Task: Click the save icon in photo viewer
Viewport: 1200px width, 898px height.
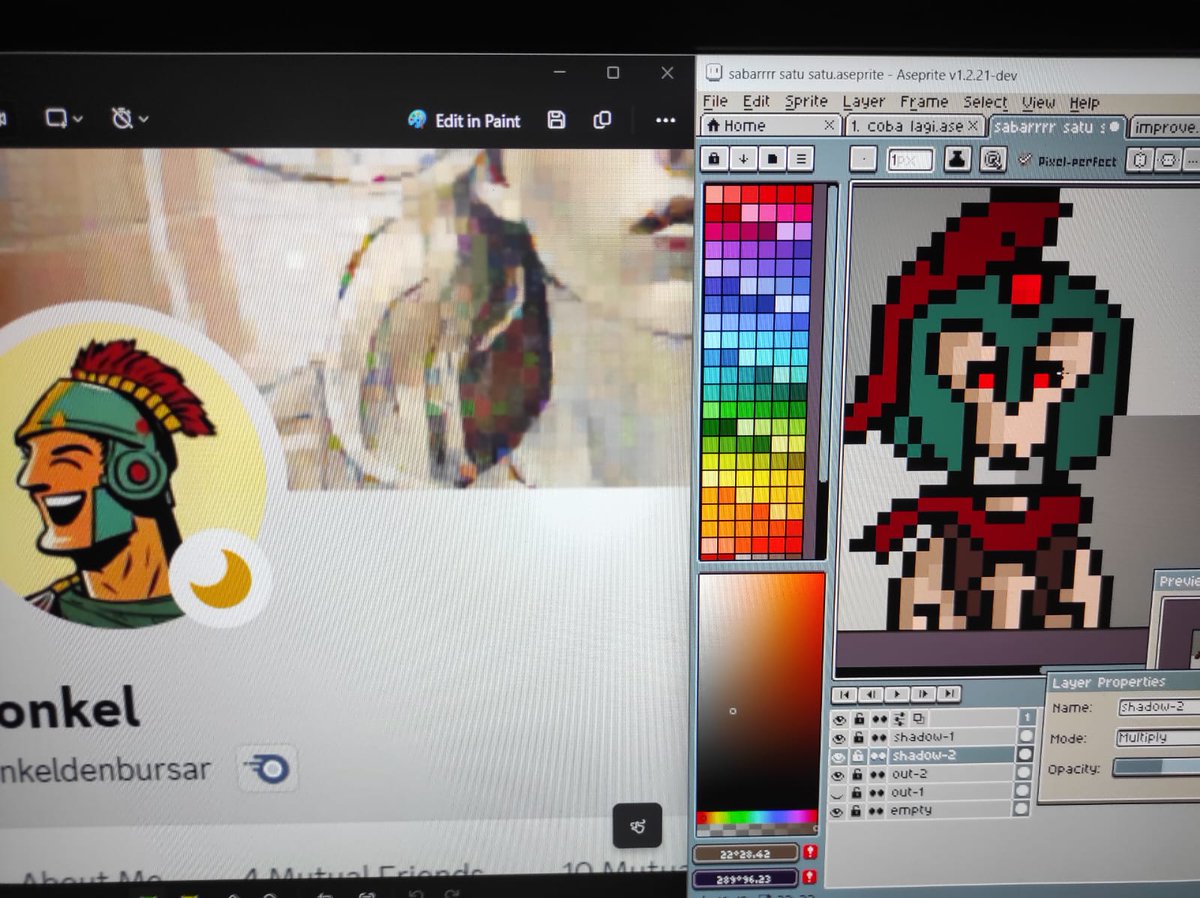Action: [557, 120]
